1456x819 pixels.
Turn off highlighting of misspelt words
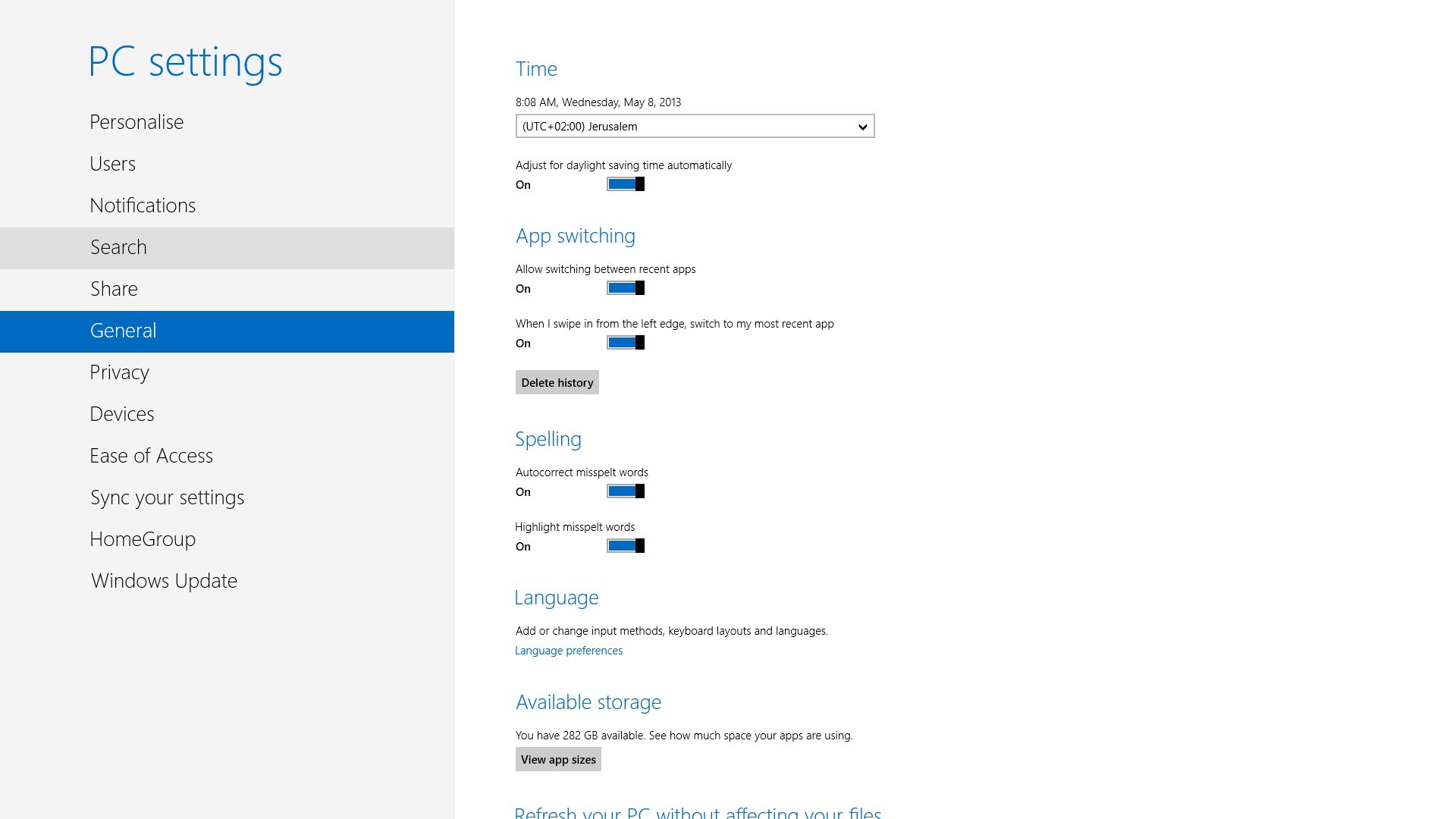click(x=625, y=545)
